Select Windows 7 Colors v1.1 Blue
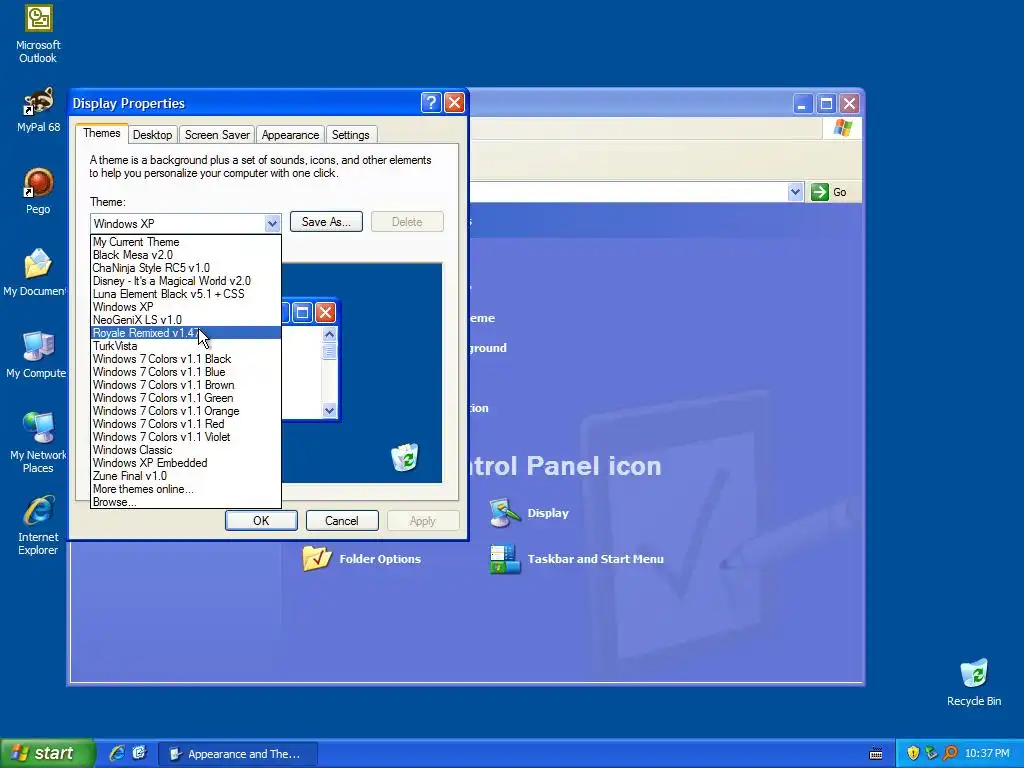1024x768 pixels. (x=186, y=372)
